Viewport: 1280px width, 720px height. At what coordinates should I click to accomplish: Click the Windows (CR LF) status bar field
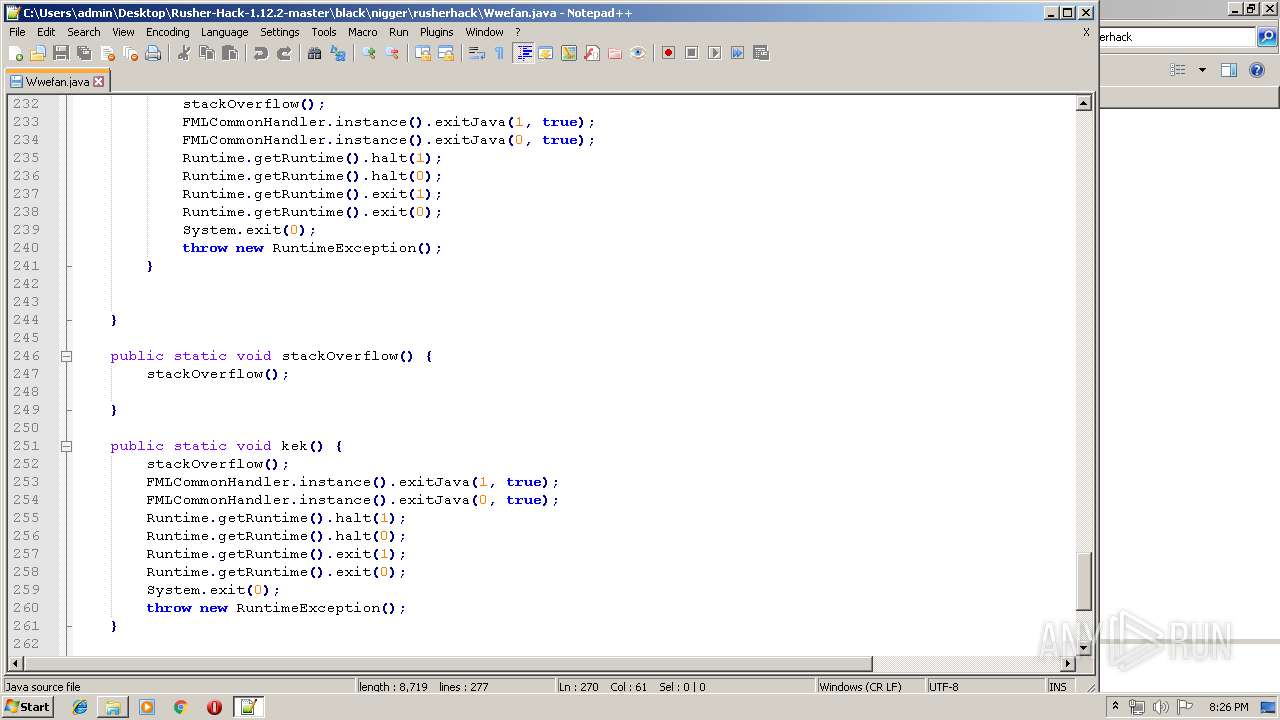(870, 687)
